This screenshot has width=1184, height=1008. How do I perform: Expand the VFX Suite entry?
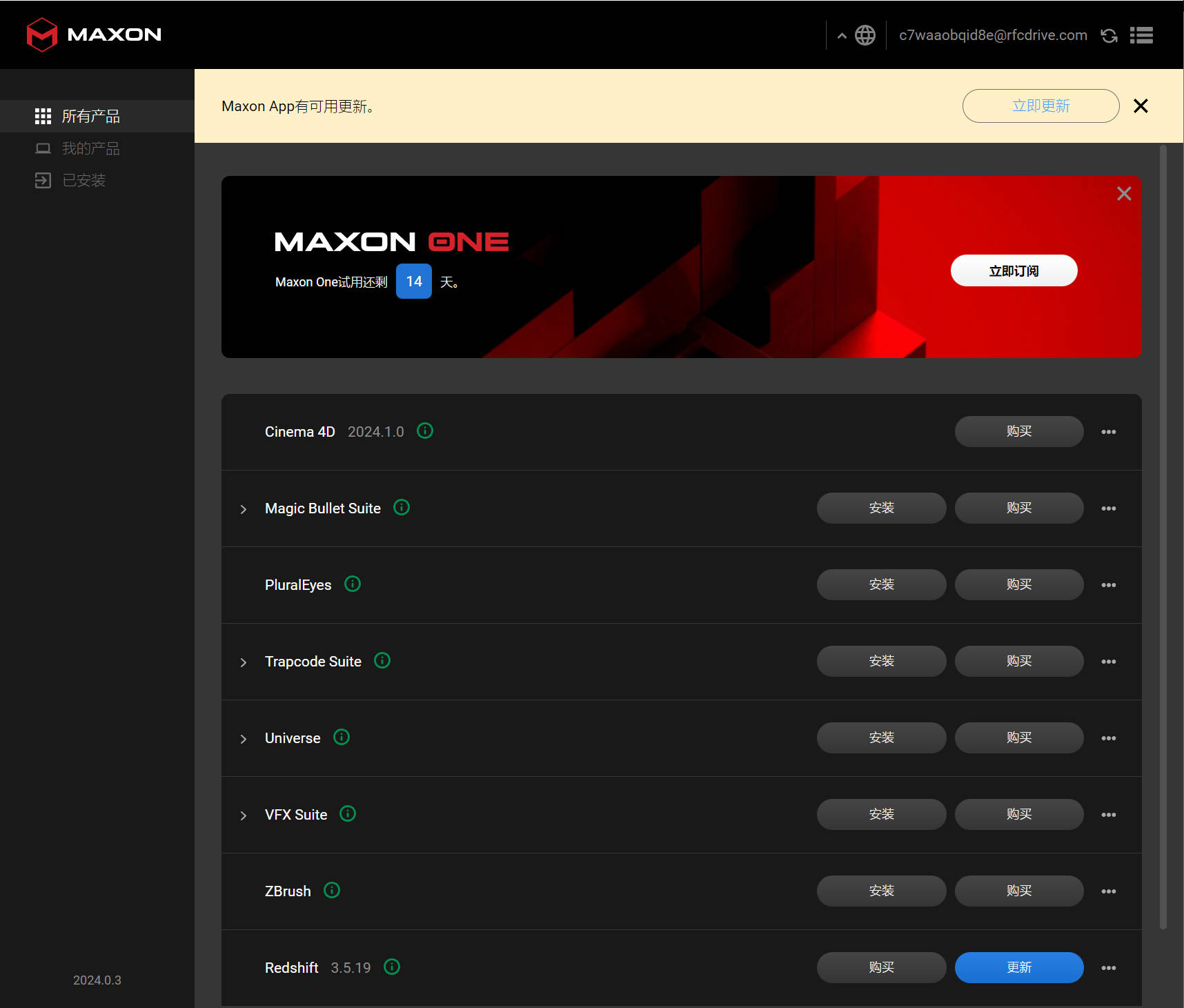pos(243,815)
